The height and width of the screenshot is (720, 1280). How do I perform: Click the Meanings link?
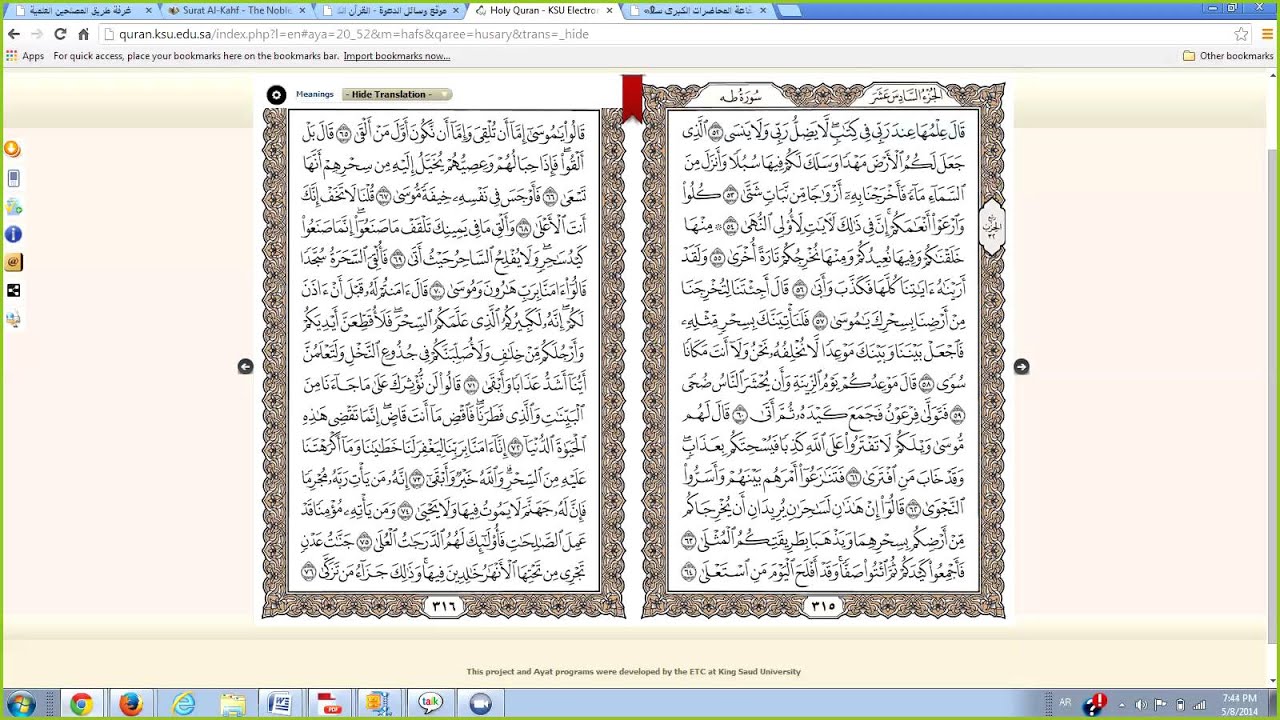(315, 94)
